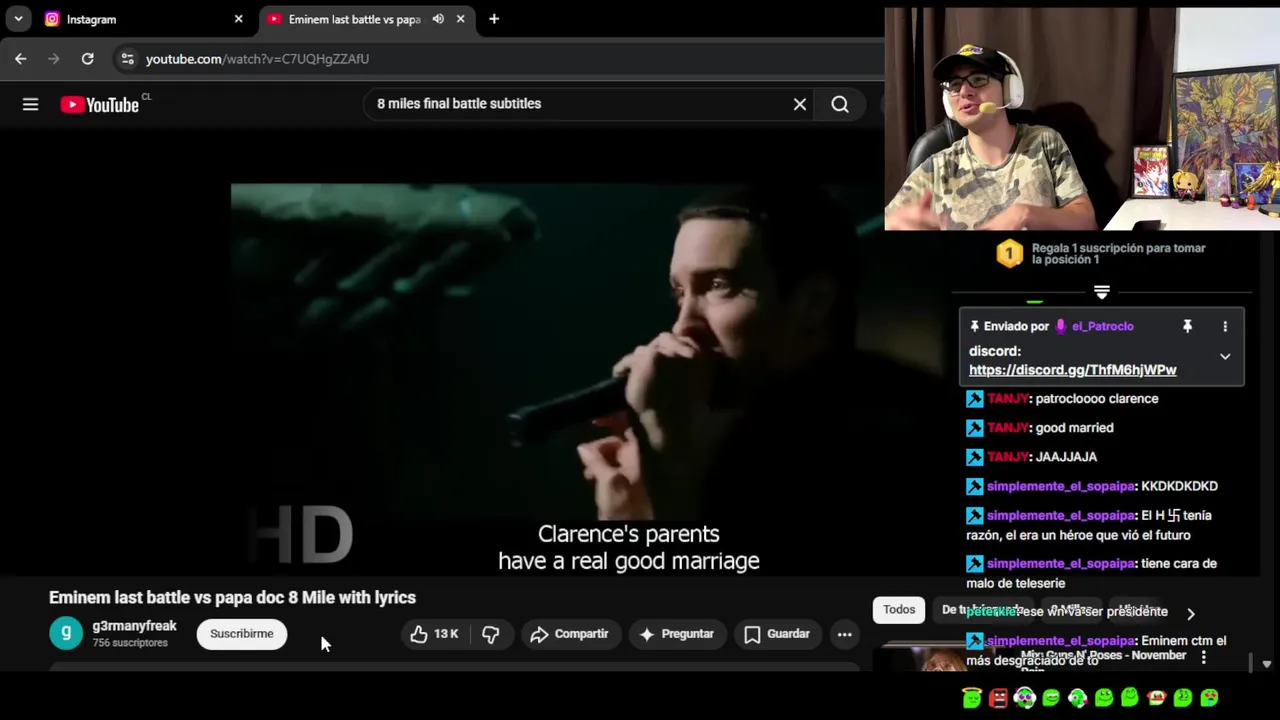The height and width of the screenshot is (720, 1280).
Task: Like the video with 13 K thumbs up
Action: point(433,634)
